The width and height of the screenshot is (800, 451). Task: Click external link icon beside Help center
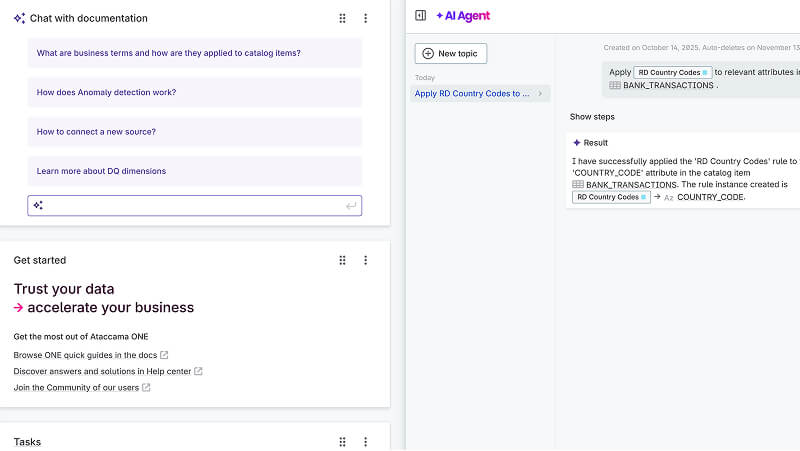coord(198,371)
